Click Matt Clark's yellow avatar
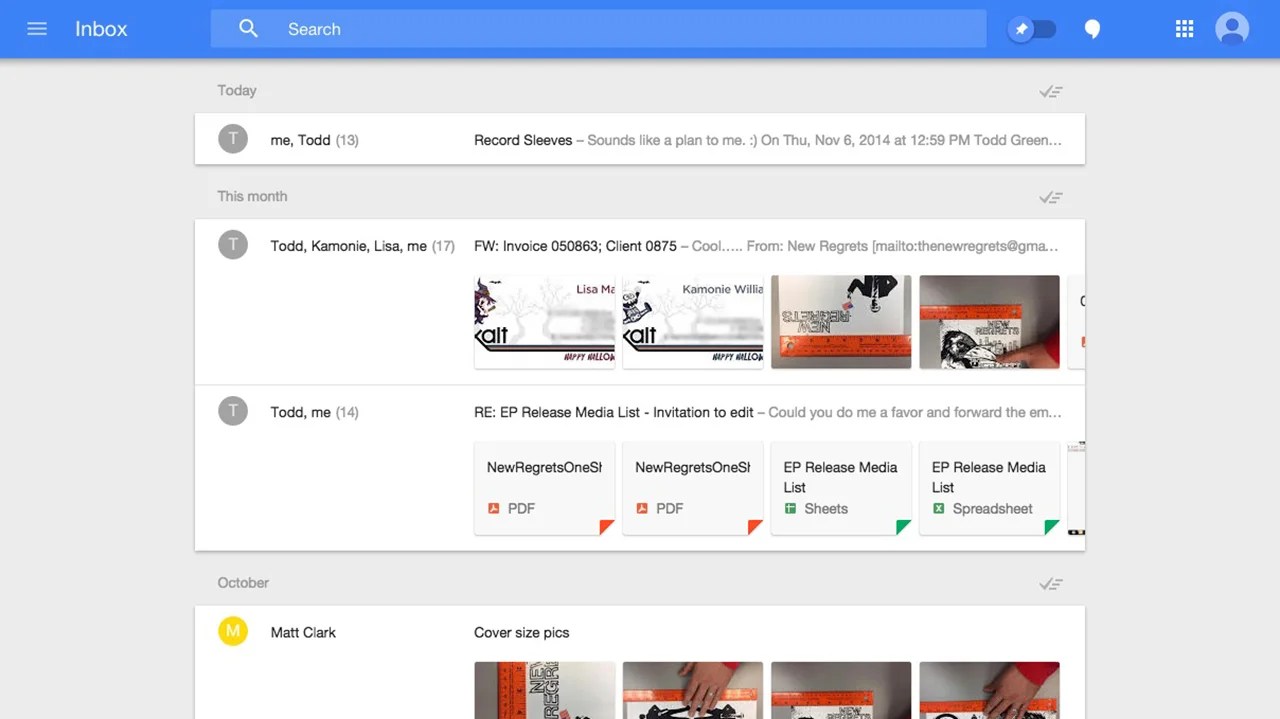The height and width of the screenshot is (719, 1280). coord(233,631)
